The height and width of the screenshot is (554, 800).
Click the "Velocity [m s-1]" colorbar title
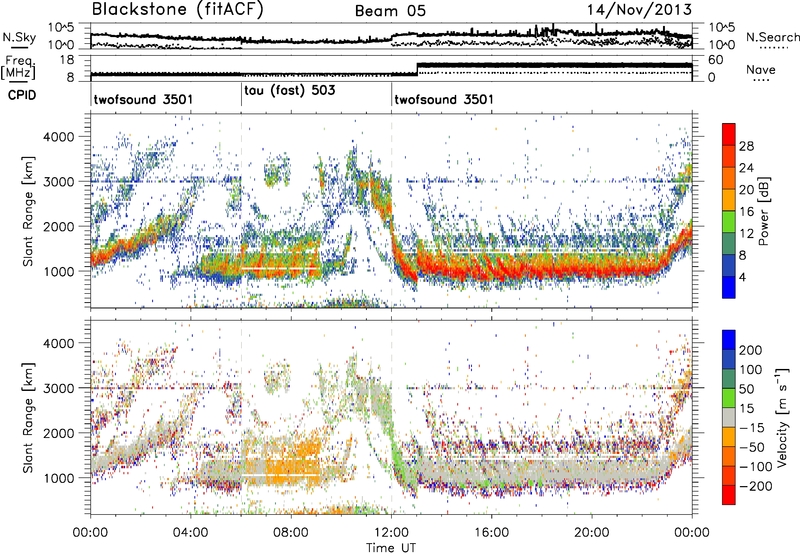tap(782, 417)
